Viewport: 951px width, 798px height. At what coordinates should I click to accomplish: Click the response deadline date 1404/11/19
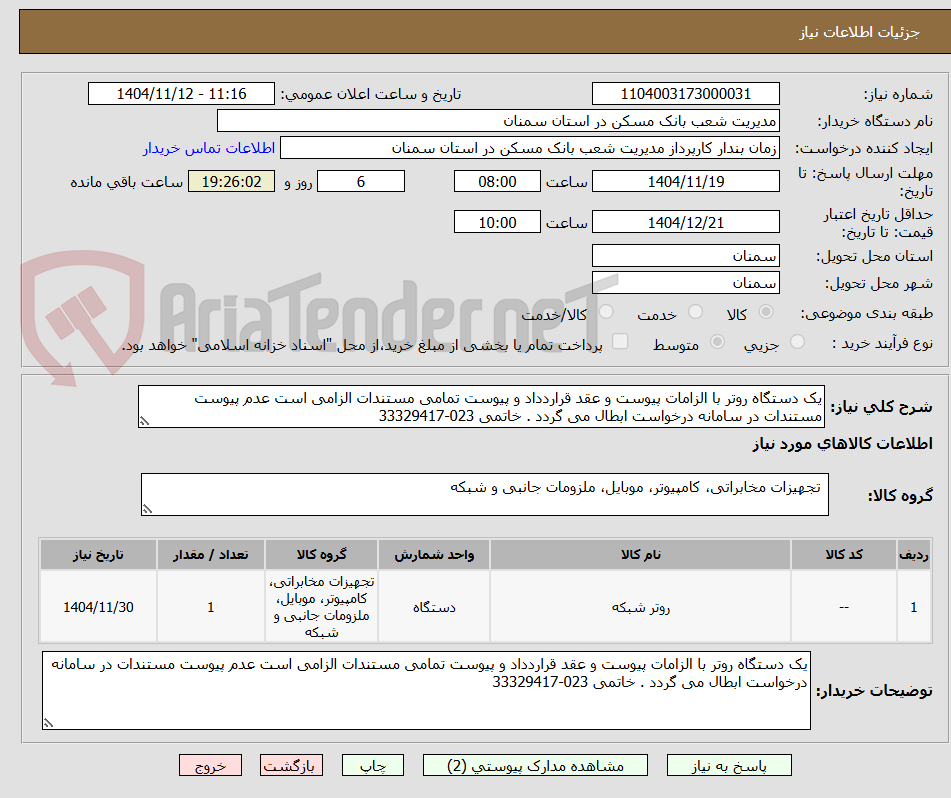(685, 181)
